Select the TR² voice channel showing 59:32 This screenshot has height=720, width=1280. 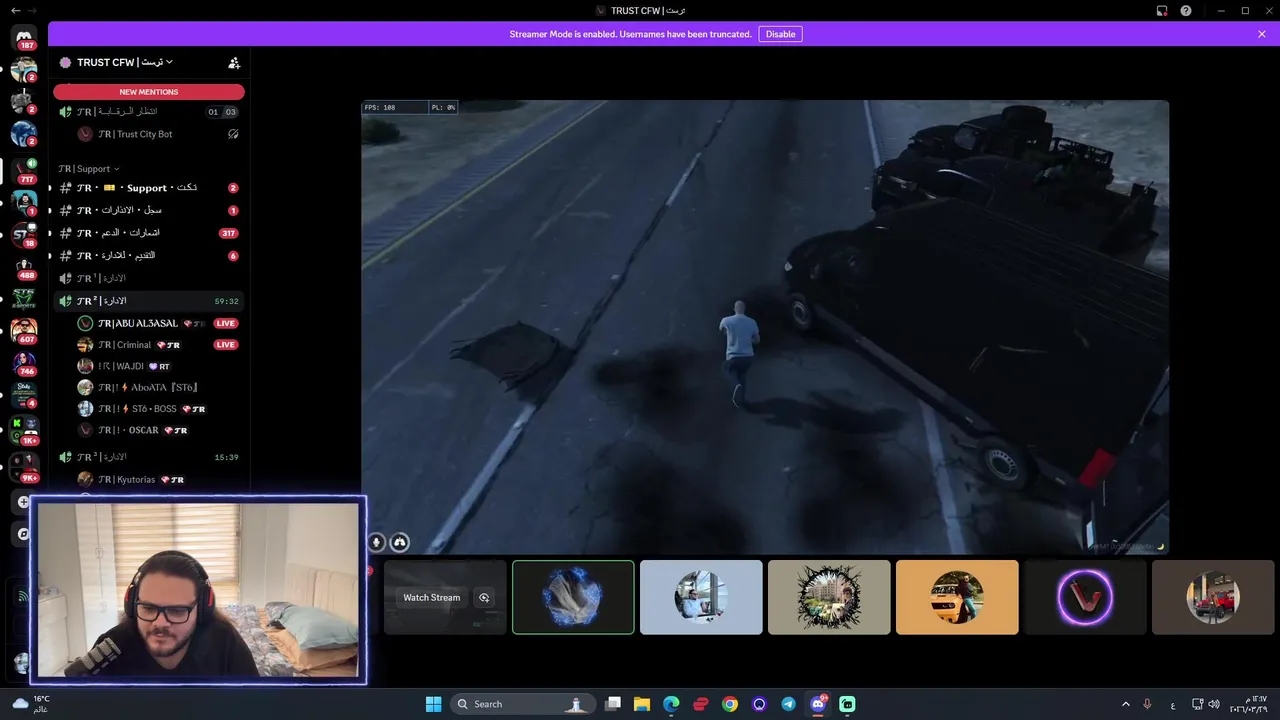(x=149, y=301)
